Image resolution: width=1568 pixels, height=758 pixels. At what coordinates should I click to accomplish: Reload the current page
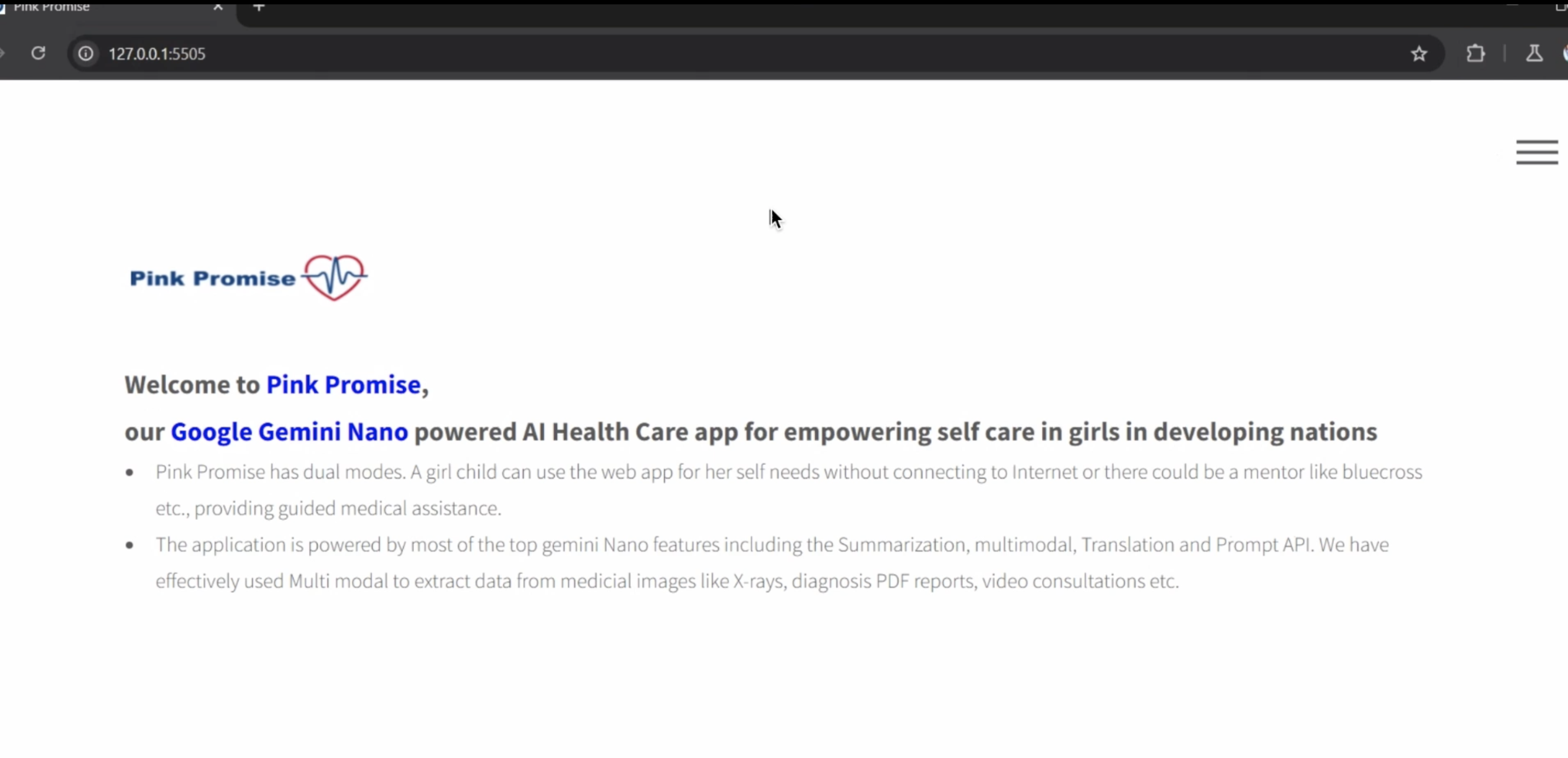tap(38, 54)
